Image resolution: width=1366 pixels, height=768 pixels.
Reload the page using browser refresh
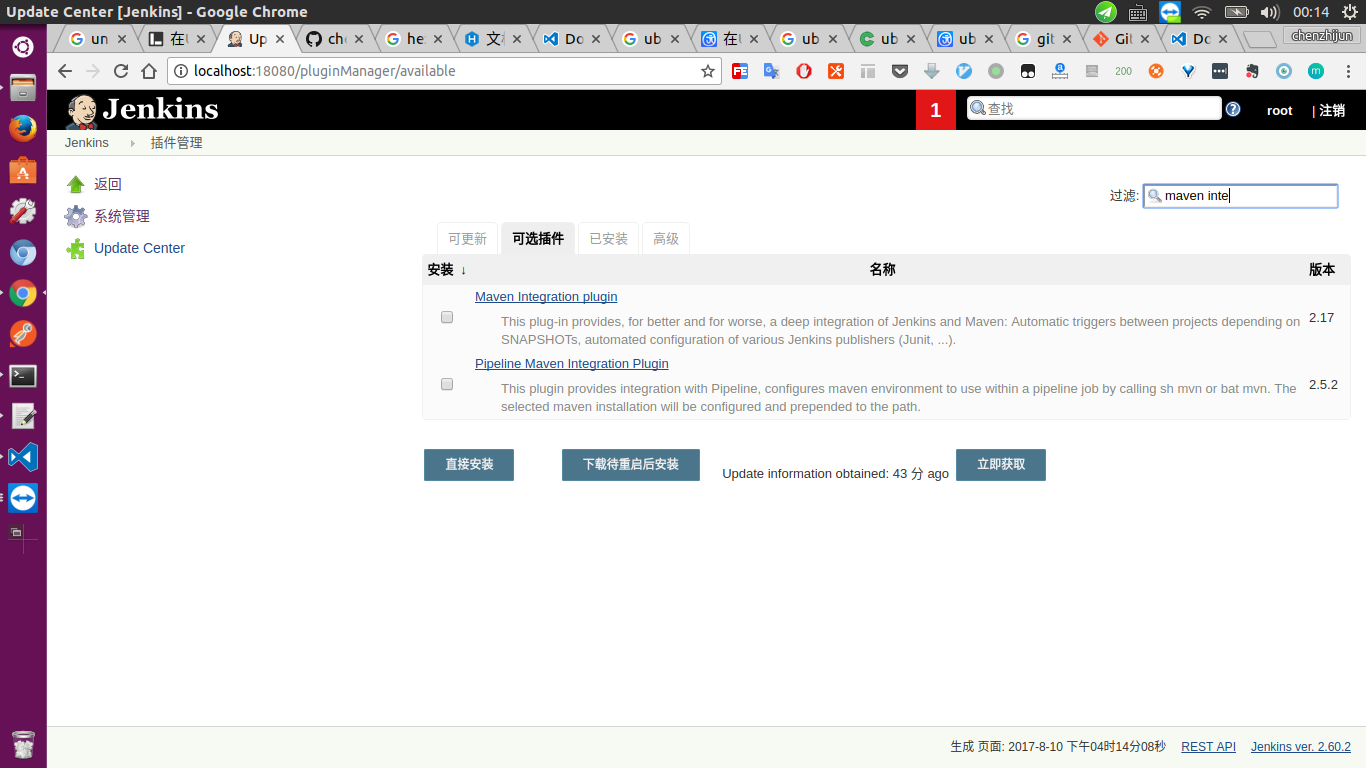[x=121, y=71]
